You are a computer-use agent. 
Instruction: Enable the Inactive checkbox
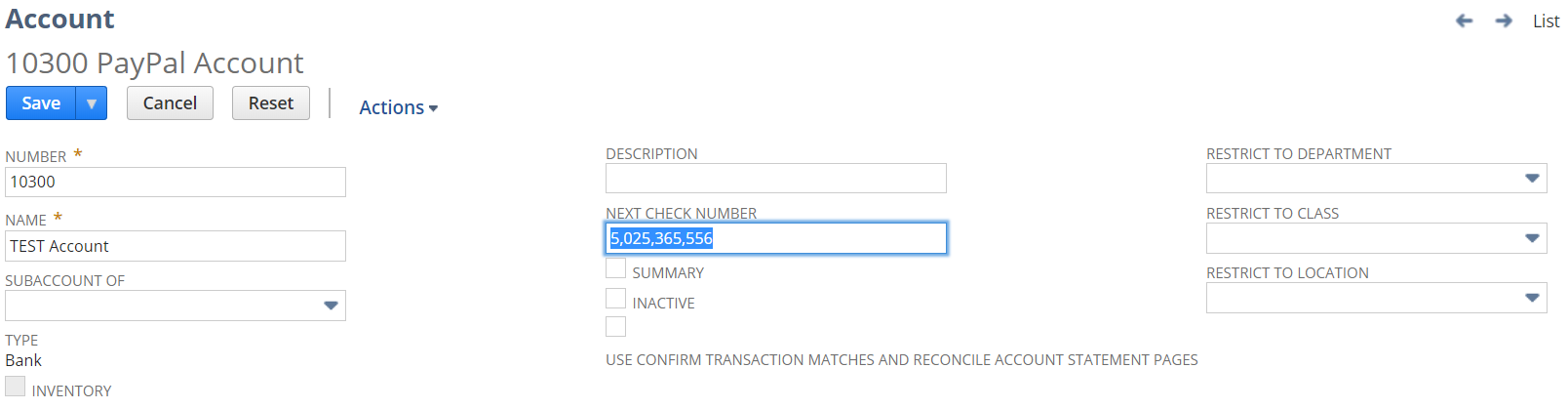coord(616,299)
